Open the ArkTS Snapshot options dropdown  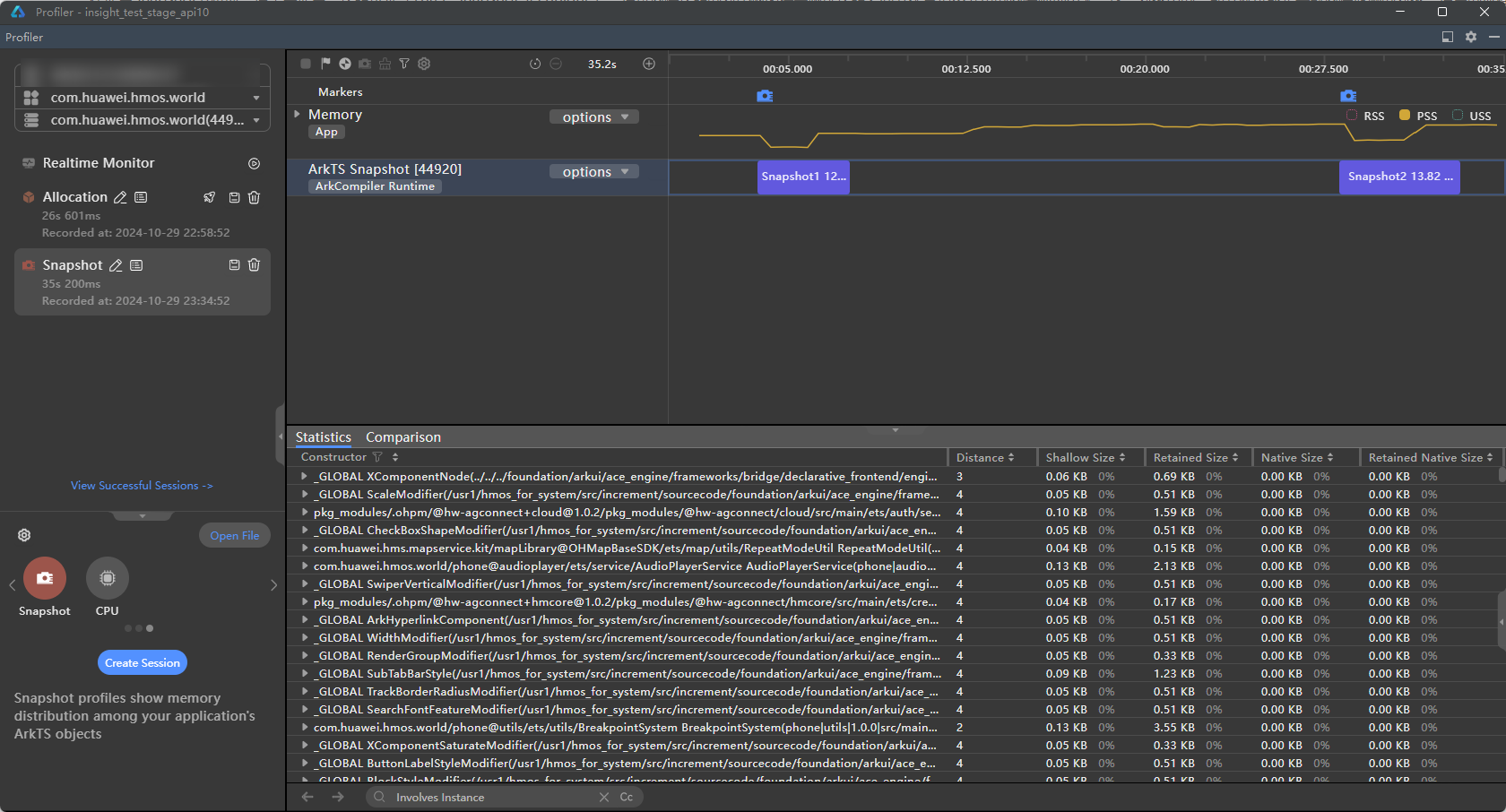click(x=594, y=172)
